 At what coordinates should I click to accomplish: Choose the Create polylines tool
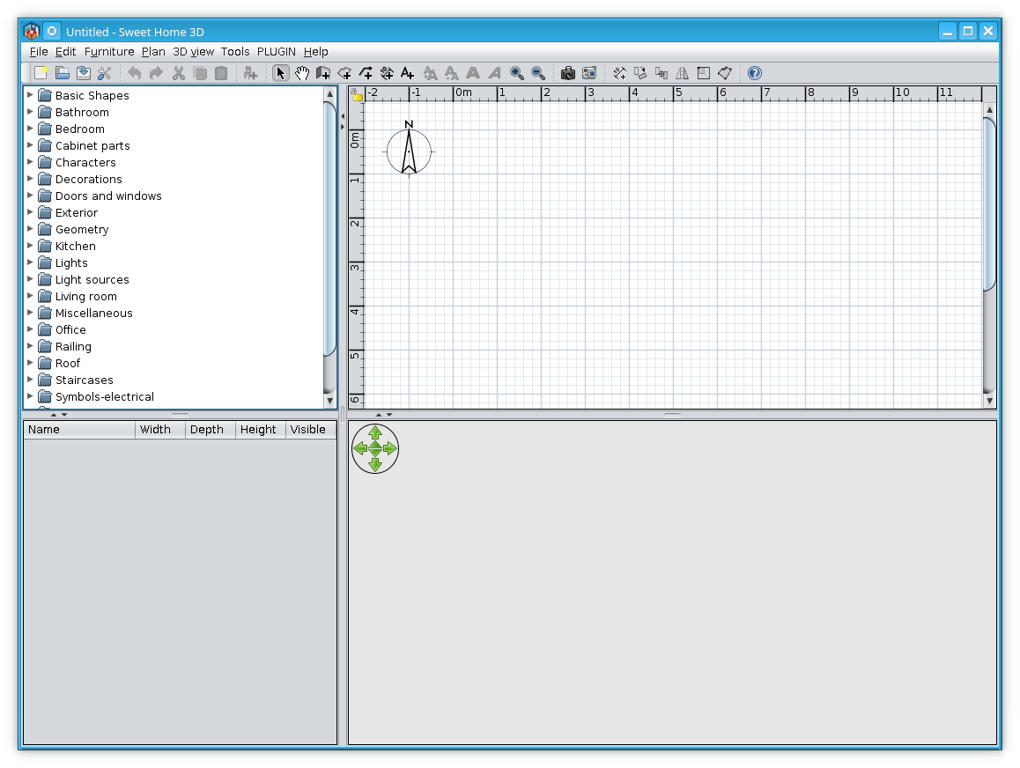point(366,73)
